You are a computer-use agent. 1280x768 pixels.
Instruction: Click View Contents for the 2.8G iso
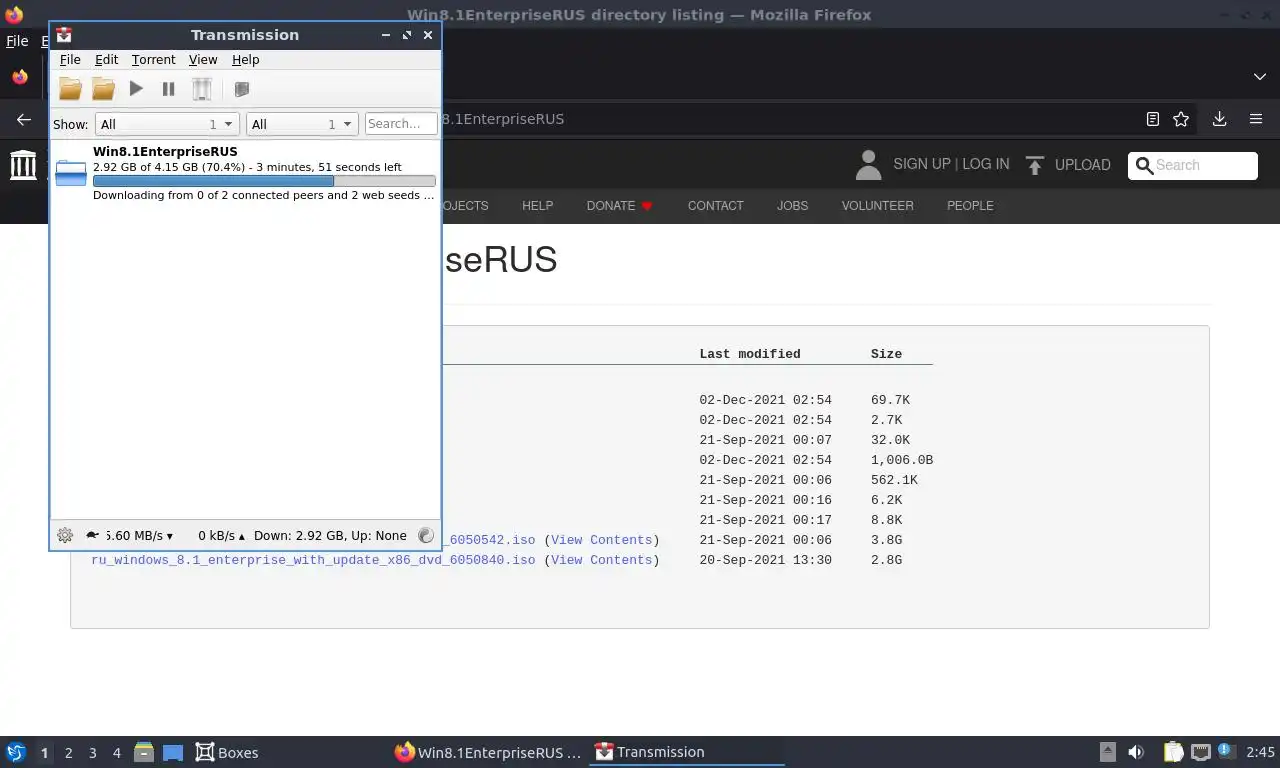coord(601,560)
